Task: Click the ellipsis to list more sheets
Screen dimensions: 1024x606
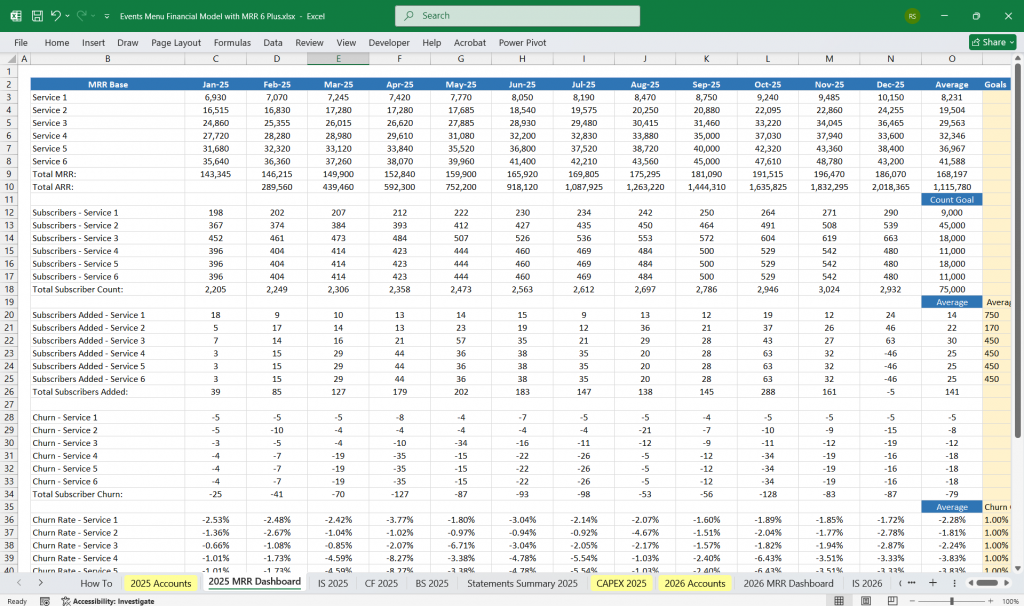Action: [x=911, y=583]
